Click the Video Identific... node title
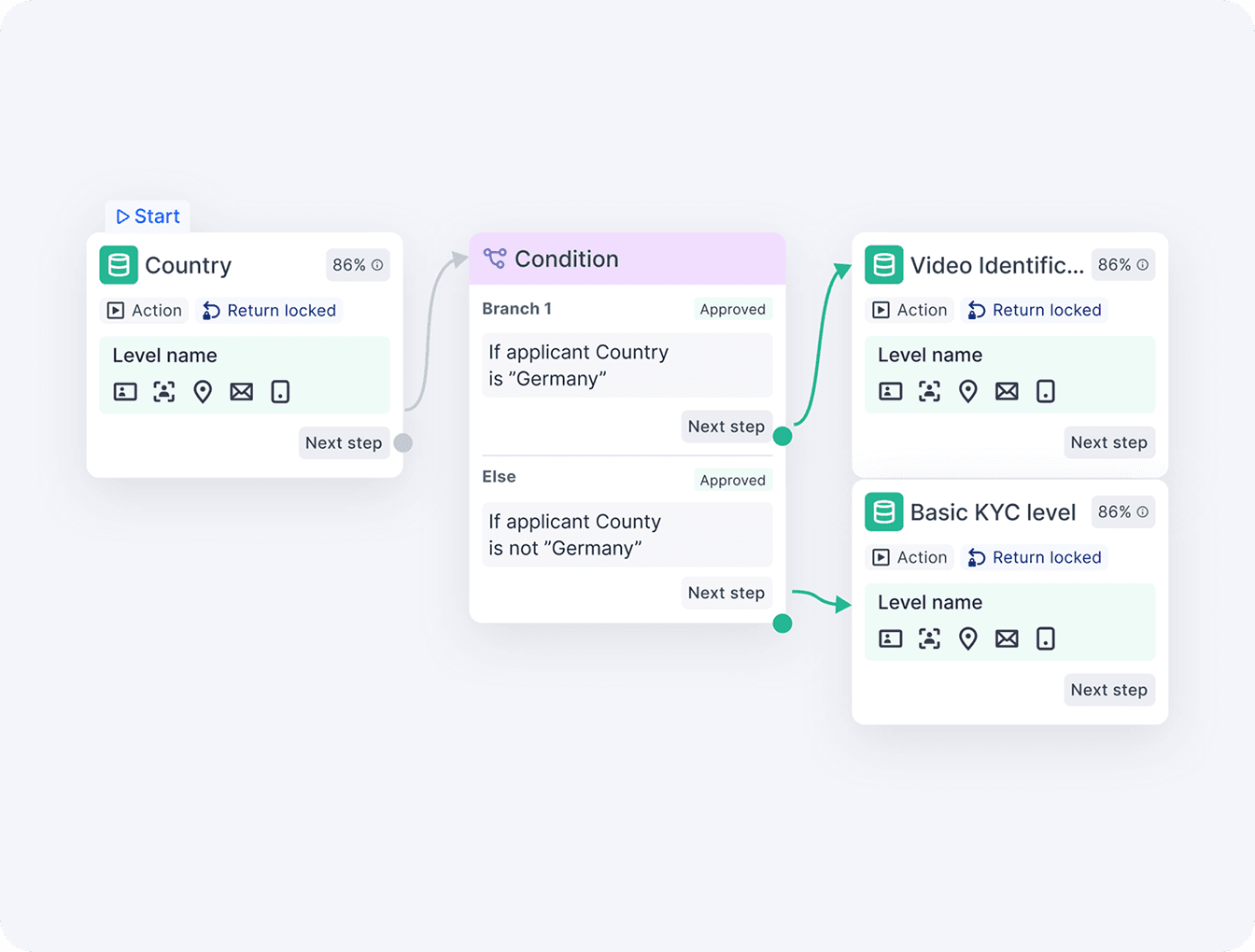Image resolution: width=1255 pixels, height=952 pixels. 997,265
